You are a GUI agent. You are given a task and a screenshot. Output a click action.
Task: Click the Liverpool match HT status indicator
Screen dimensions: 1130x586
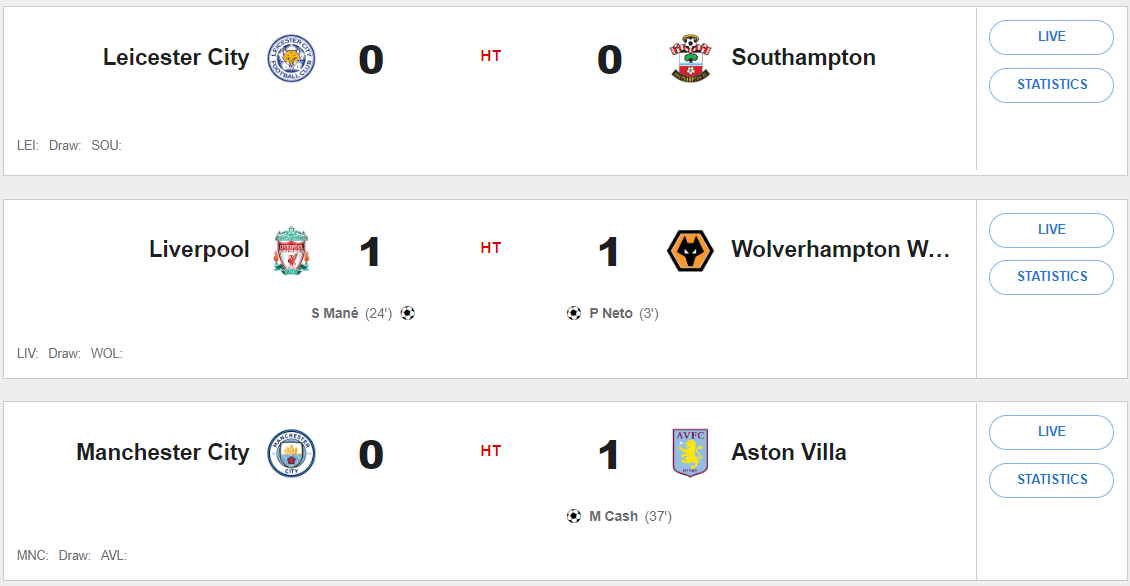490,249
